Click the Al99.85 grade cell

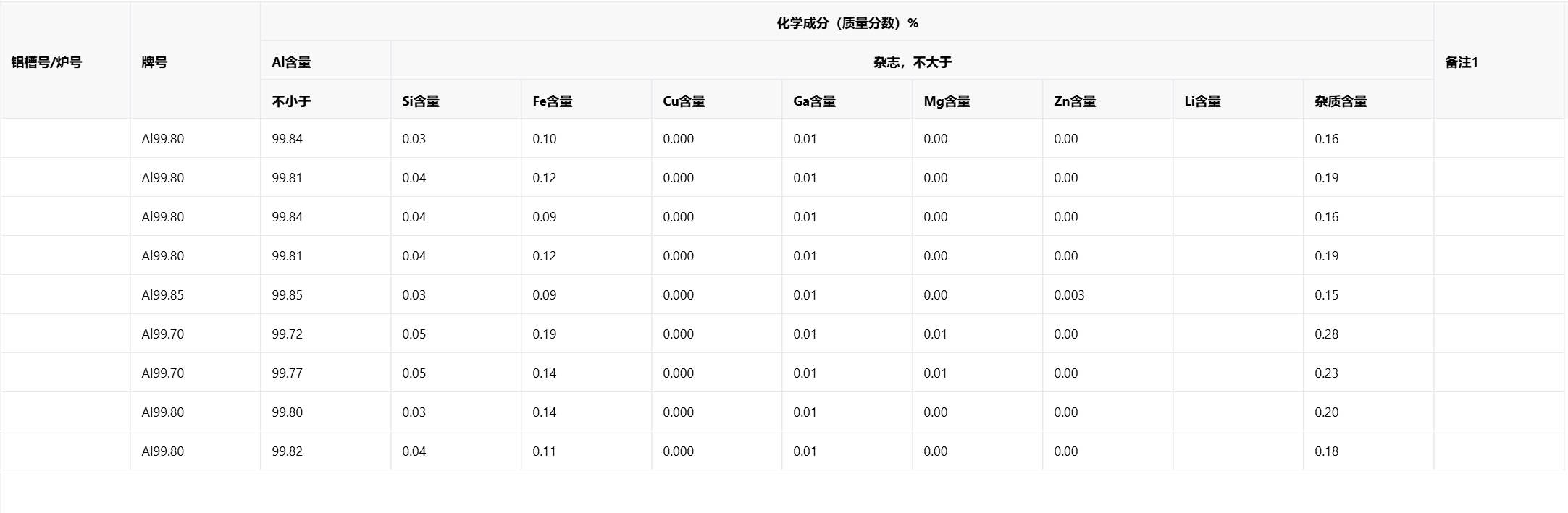click(x=163, y=295)
